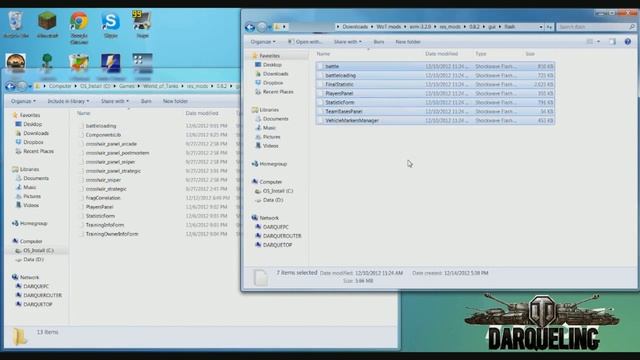Screen dimensions: 640x360
Task: Open Share with dropdown in rear window
Action: (115, 101)
